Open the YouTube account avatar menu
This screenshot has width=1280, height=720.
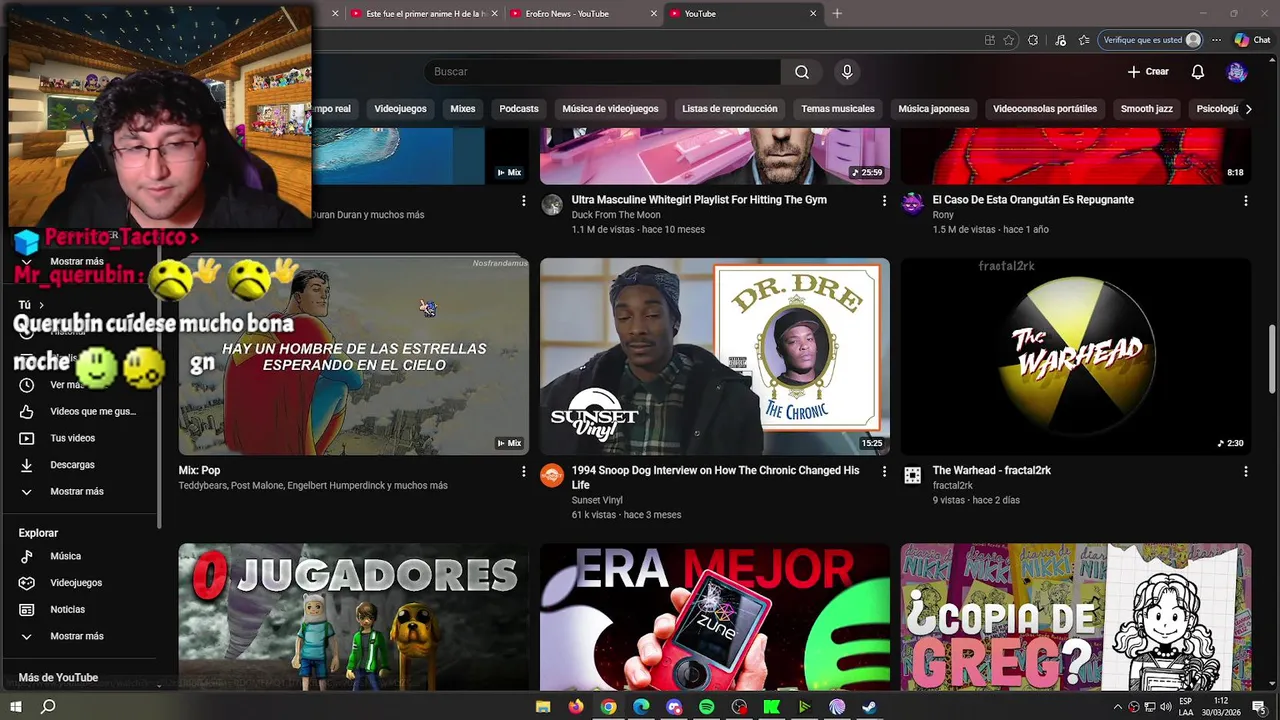coord(1237,72)
